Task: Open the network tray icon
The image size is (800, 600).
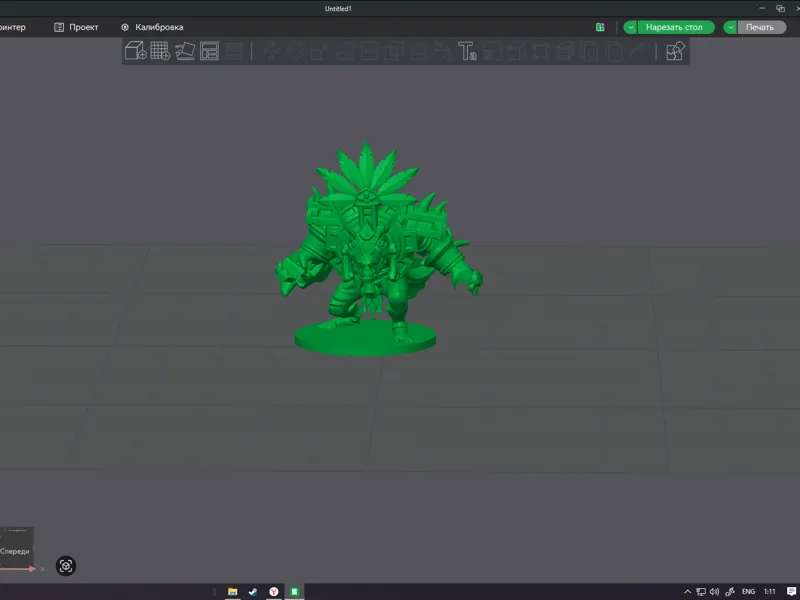Action: [x=701, y=591]
